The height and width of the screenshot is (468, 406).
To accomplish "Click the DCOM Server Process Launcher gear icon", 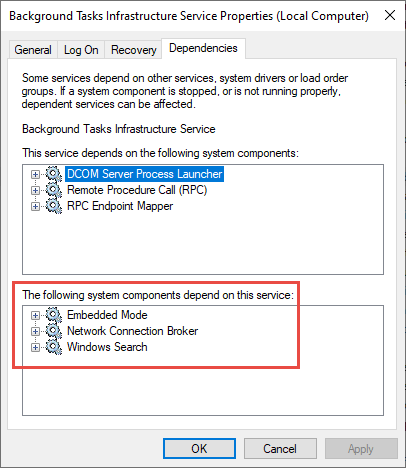I will pyautogui.click(x=54, y=174).
